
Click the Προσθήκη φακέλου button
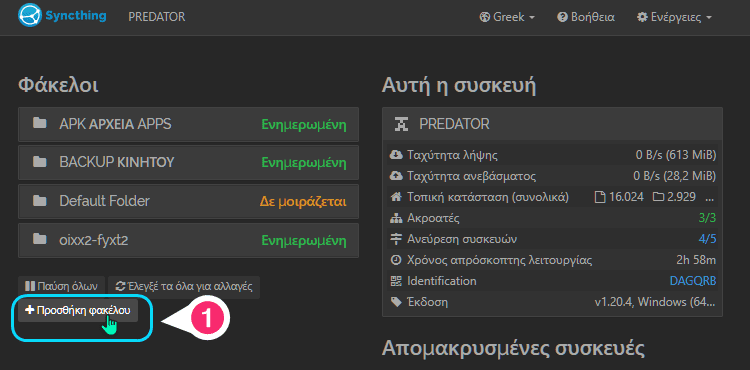click(x=78, y=310)
